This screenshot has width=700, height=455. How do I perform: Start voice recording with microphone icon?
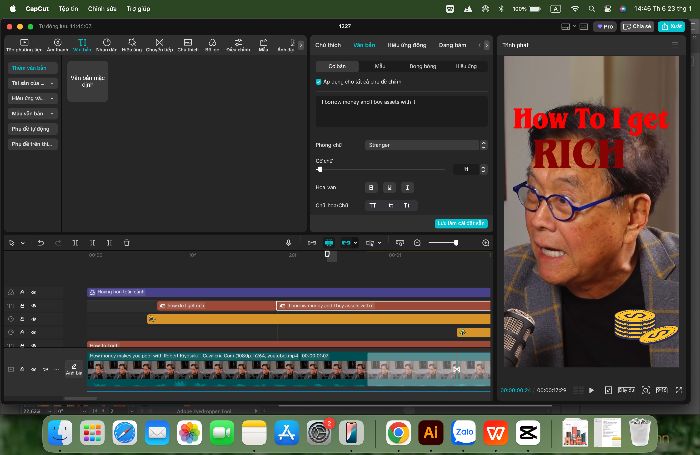(x=288, y=243)
